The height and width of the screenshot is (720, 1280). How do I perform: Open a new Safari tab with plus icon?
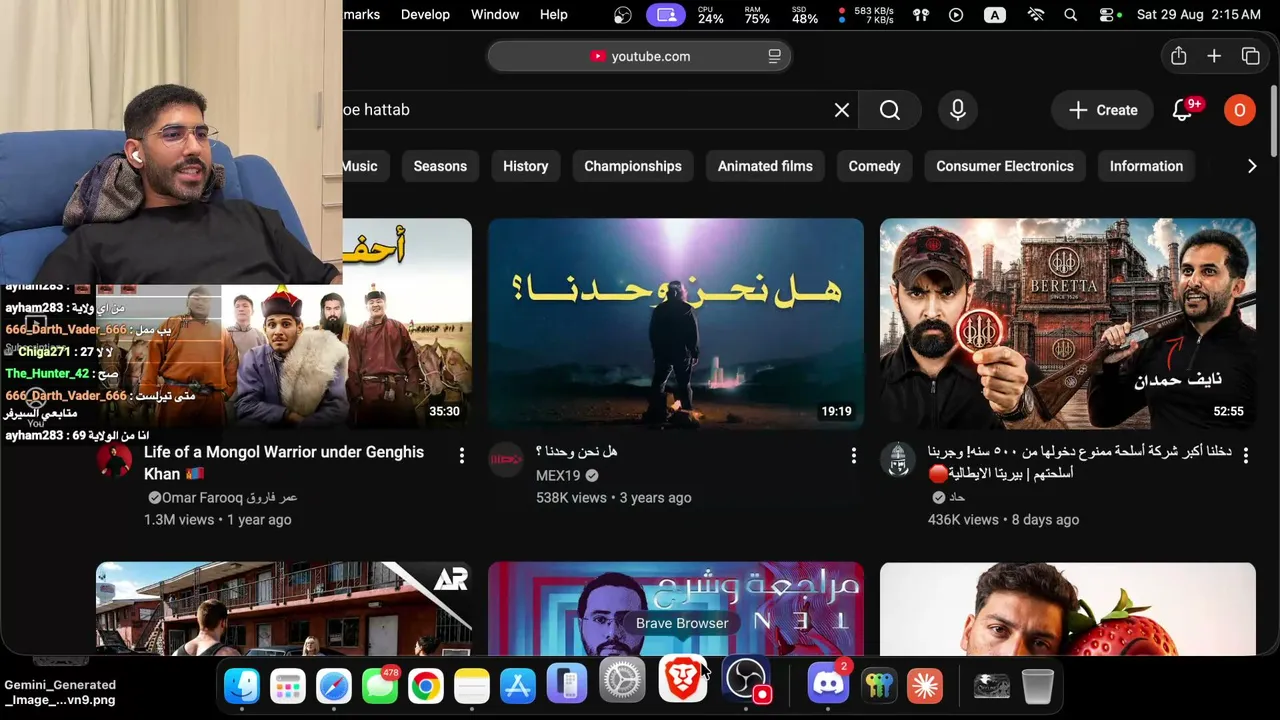(1214, 56)
